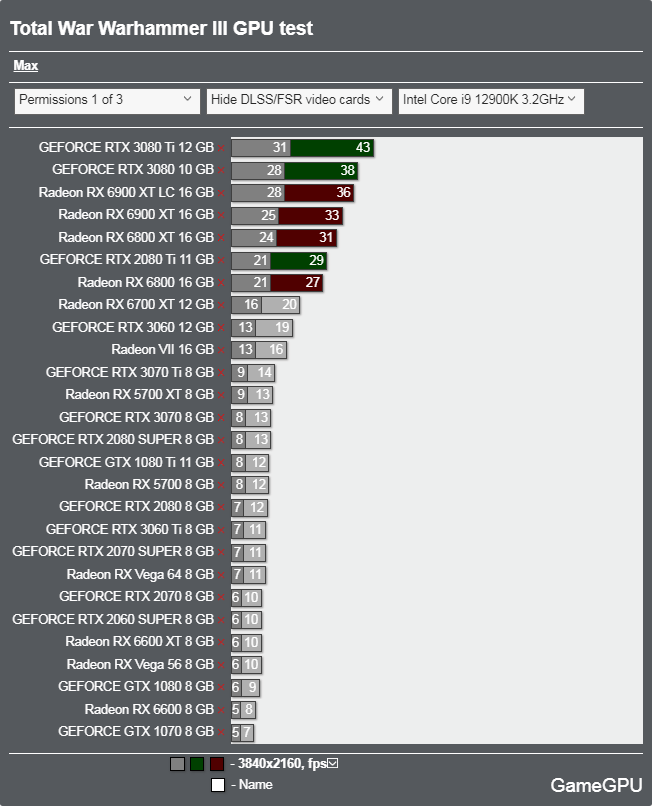
Task: Click the Radeon VII 16 GB label
Action: [162, 350]
